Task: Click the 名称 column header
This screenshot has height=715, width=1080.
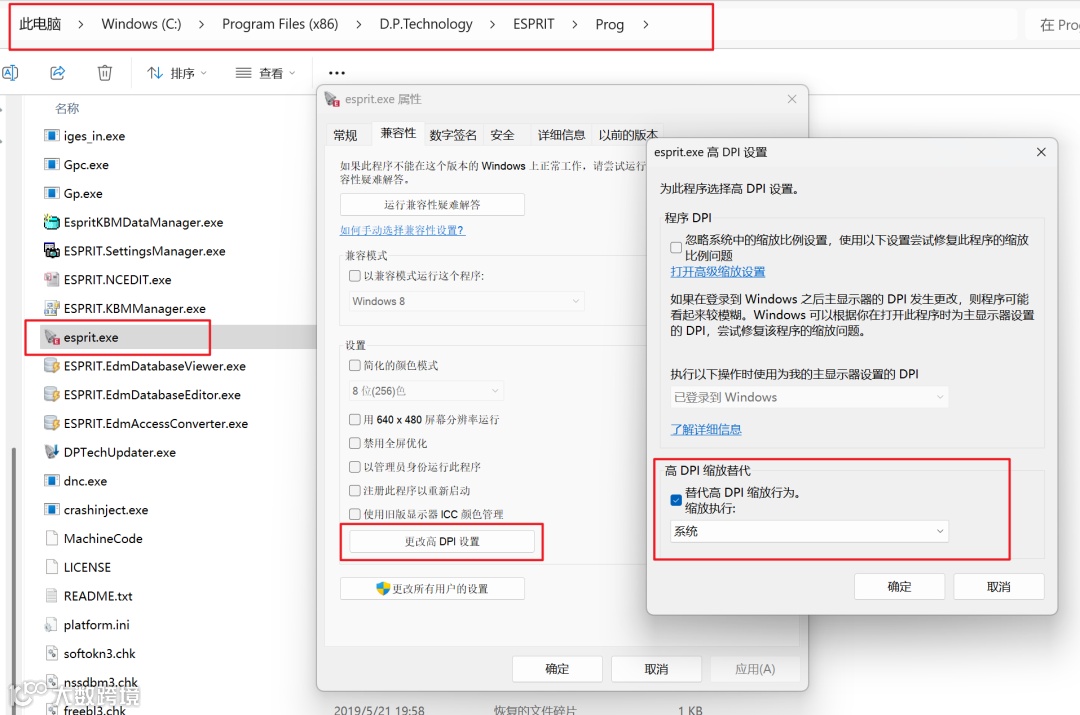Action: click(x=67, y=108)
